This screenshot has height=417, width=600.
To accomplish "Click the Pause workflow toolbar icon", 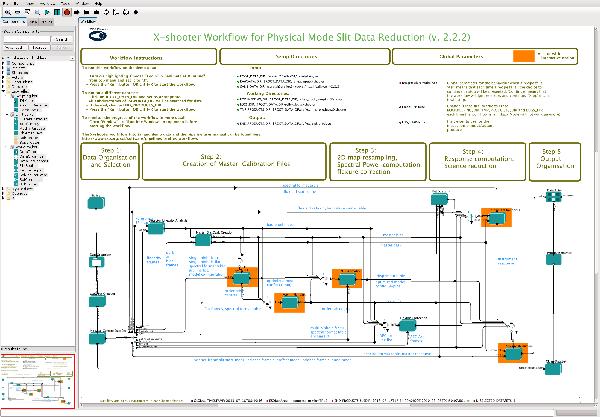I will [x=56, y=12].
